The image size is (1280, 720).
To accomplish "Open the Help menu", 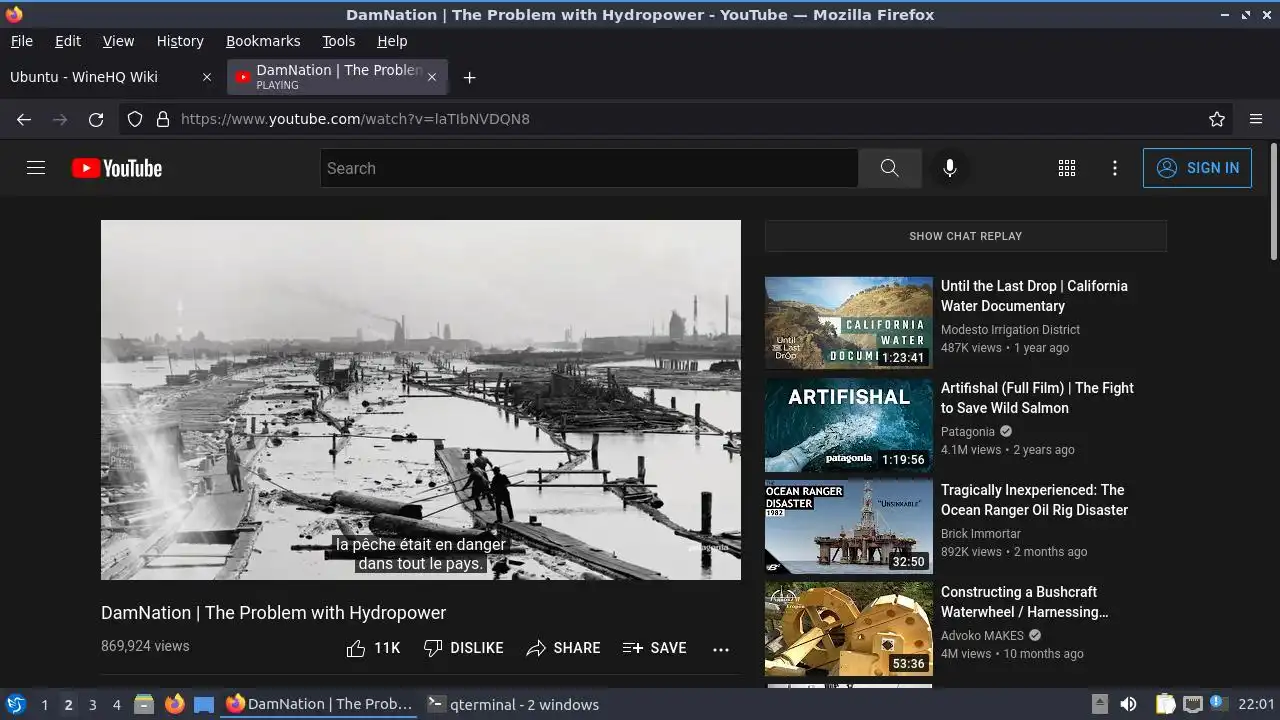I will (x=392, y=41).
